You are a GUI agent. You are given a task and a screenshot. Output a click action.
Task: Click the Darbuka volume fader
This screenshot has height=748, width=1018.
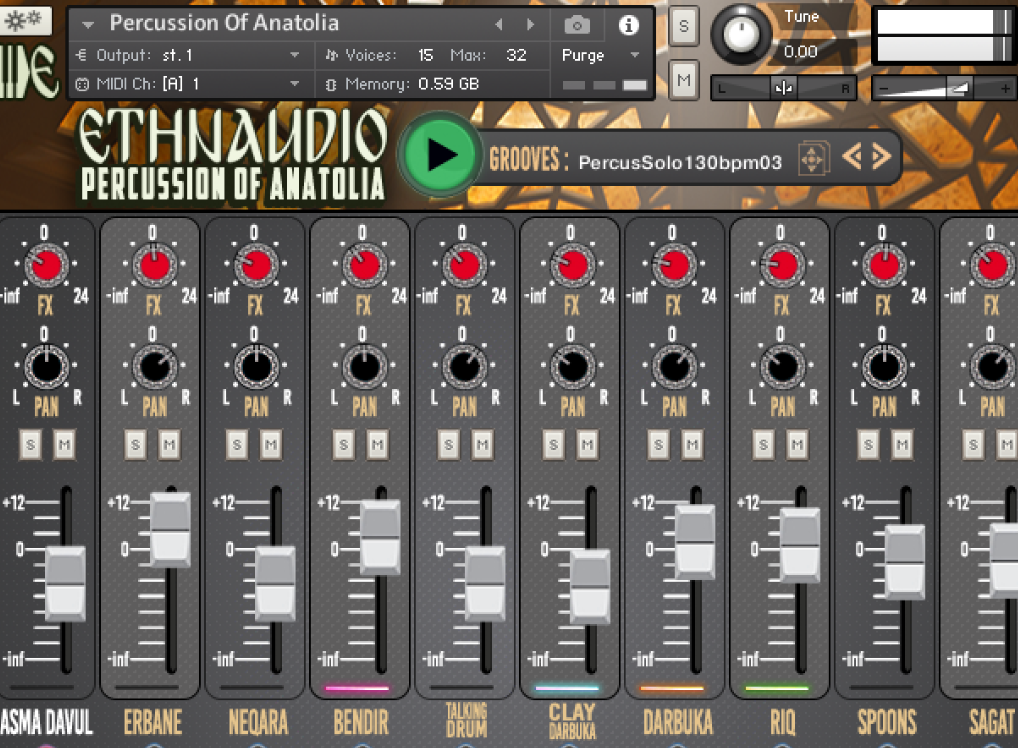point(695,542)
